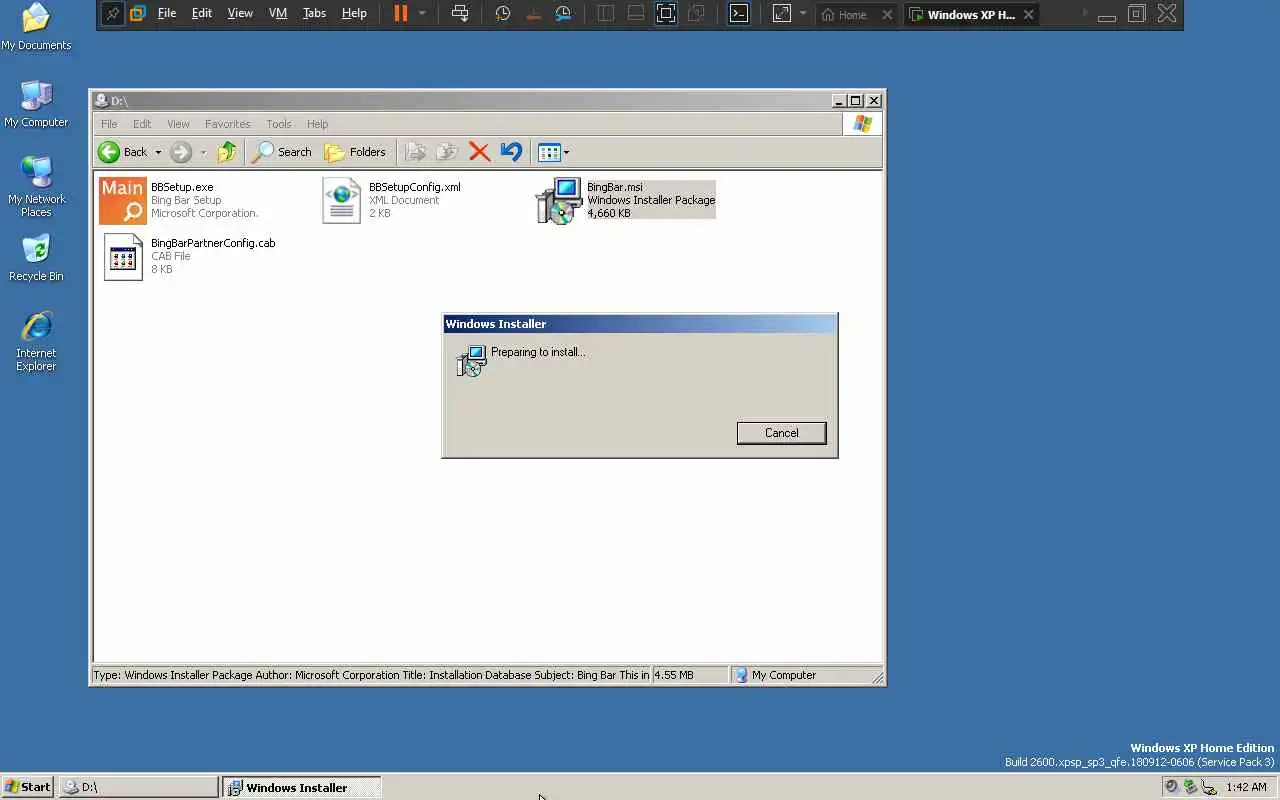Select the BingBarPartnerConfig.cab file icon
Viewport: 1280px width, 800px height.
123,257
